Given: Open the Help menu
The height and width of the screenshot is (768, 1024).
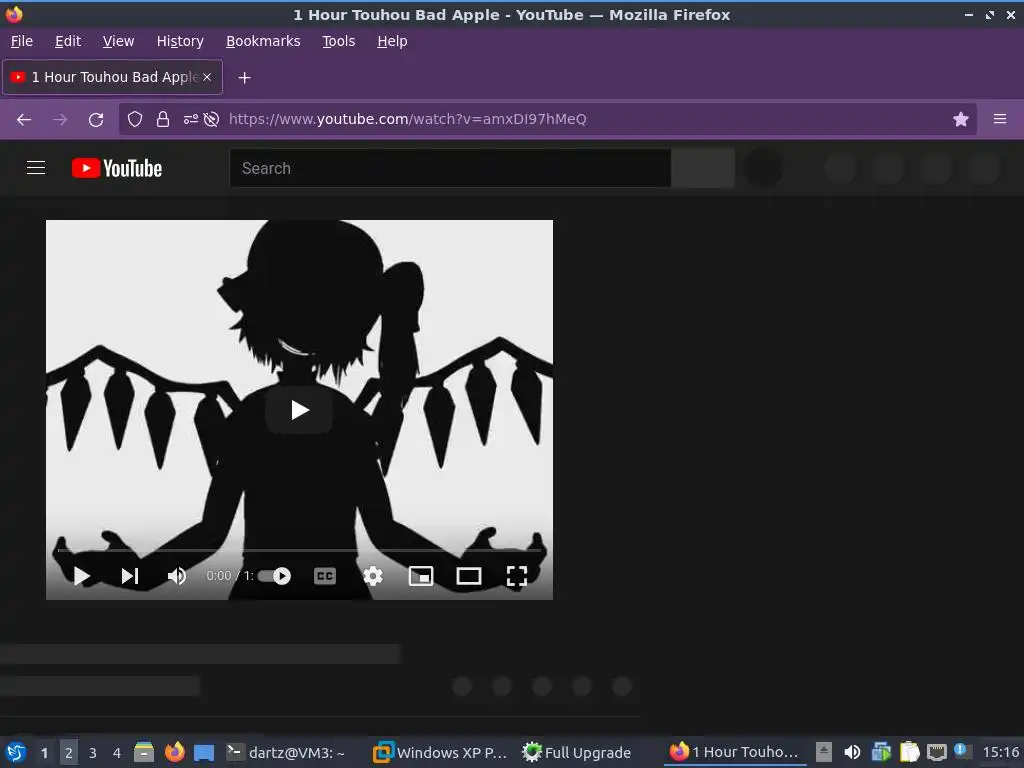Looking at the screenshot, I should point(392,41).
